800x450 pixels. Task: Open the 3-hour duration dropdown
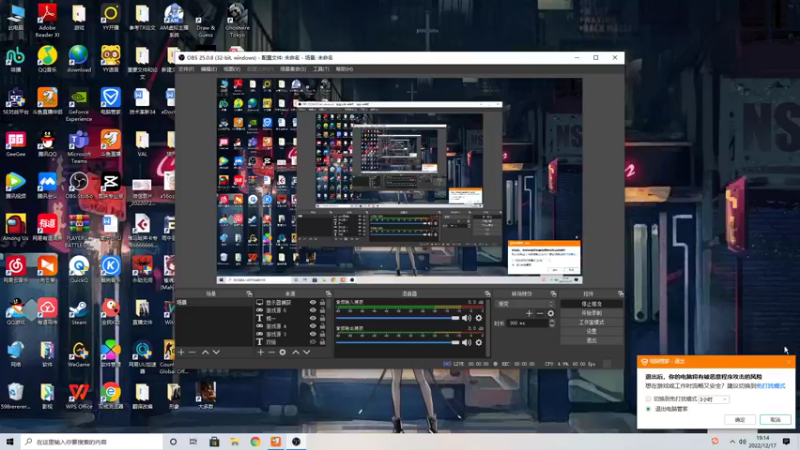(713, 398)
